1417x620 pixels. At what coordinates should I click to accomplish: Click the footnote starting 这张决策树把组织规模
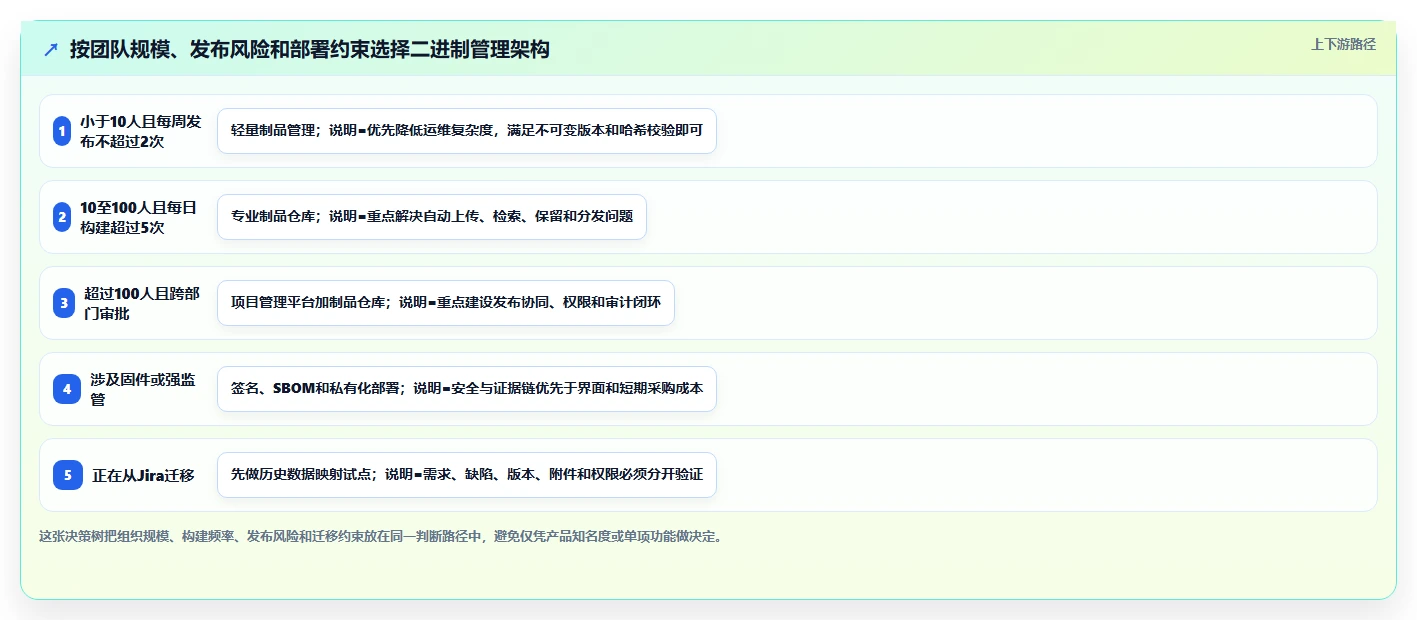point(380,536)
